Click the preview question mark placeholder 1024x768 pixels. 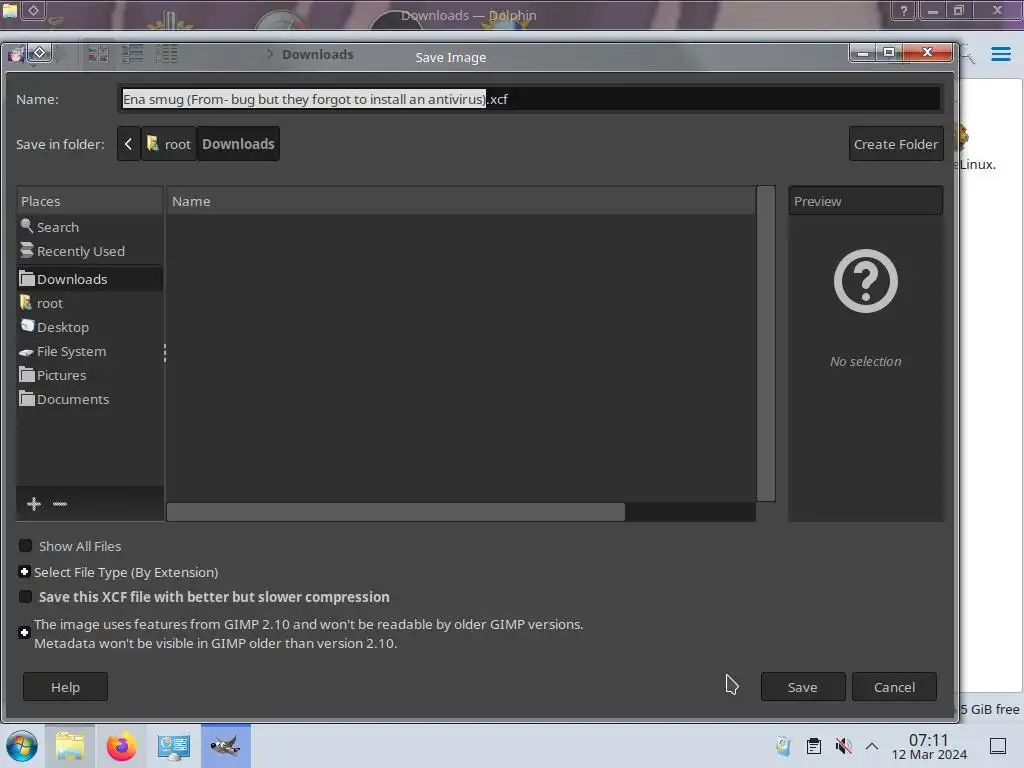pyautogui.click(x=865, y=281)
